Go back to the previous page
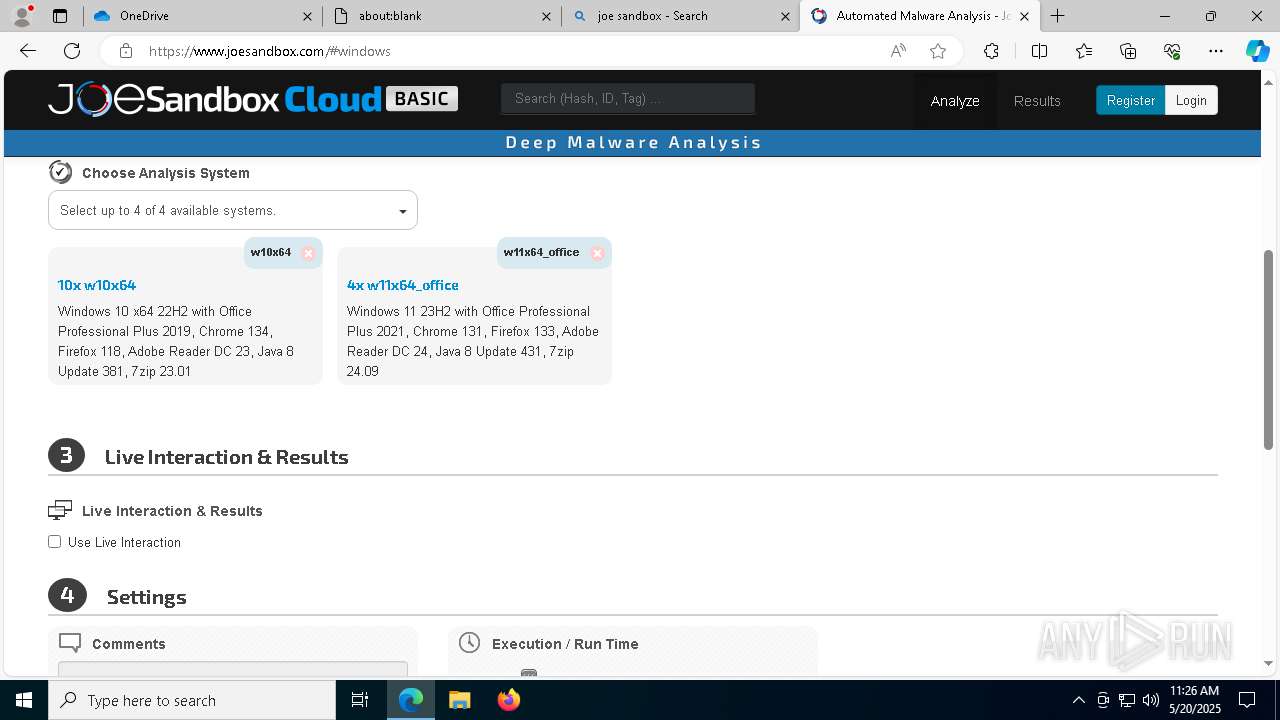1280x720 pixels. coord(28,51)
